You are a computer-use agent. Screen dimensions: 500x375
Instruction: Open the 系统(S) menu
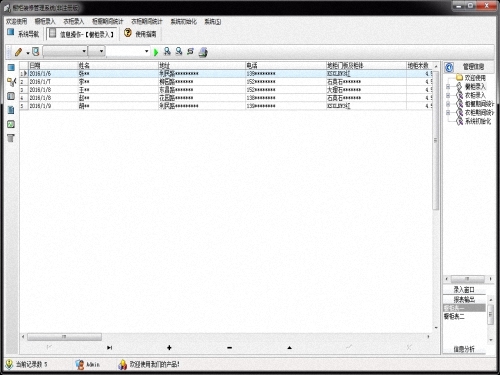[x=213, y=22]
